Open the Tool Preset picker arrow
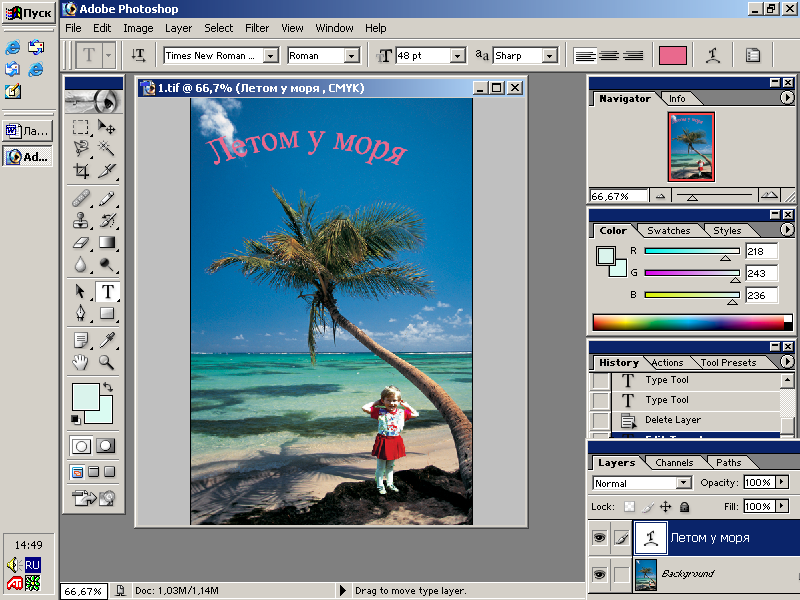The width and height of the screenshot is (800, 600). coord(108,55)
